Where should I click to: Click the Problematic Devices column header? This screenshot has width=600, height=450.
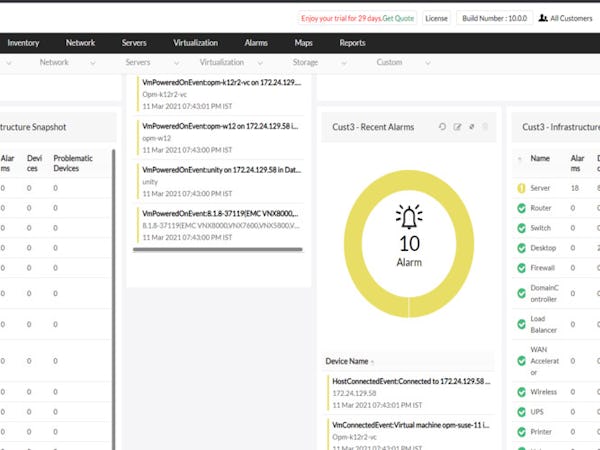pyautogui.click(x=73, y=163)
